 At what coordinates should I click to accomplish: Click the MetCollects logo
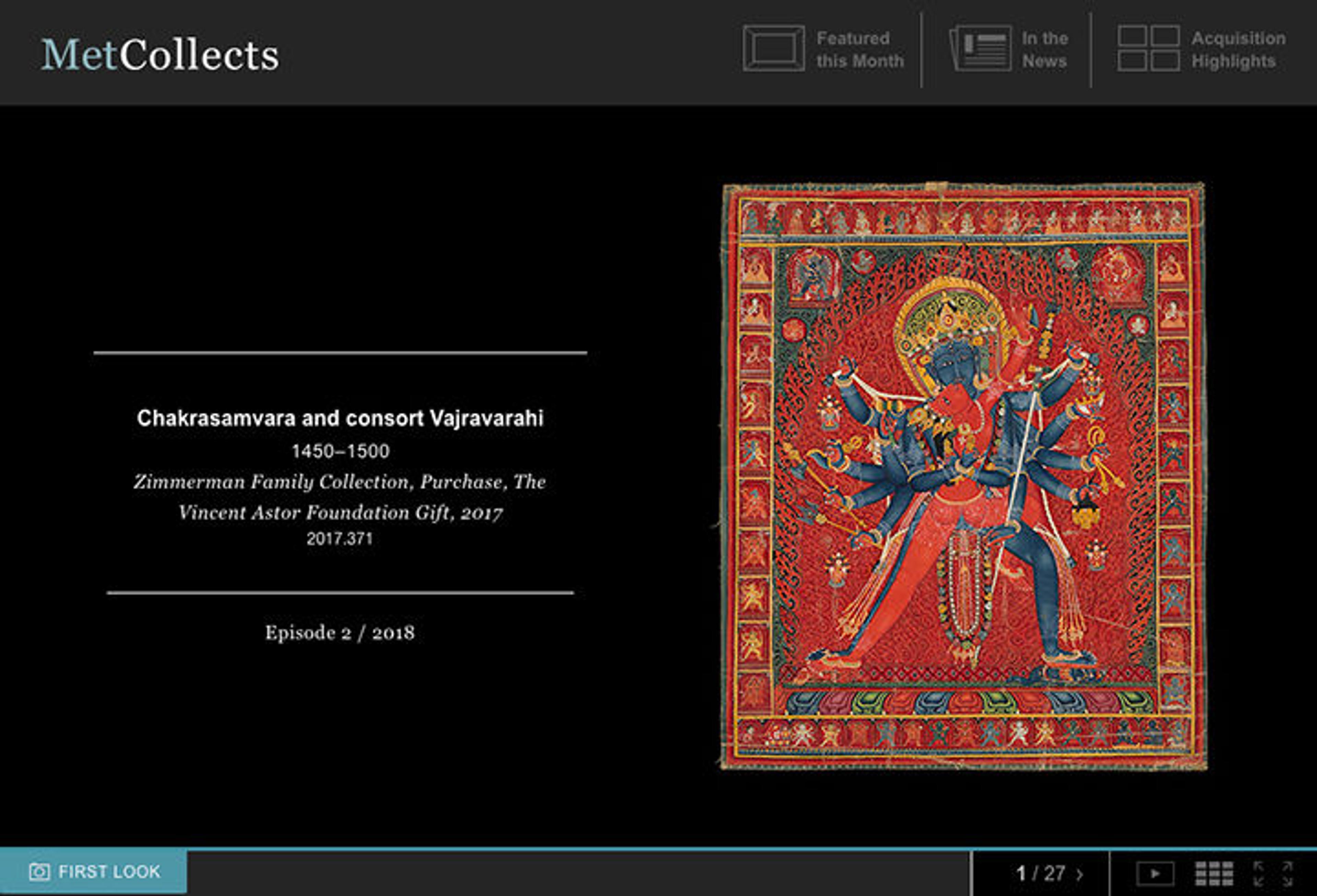pos(160,55)
